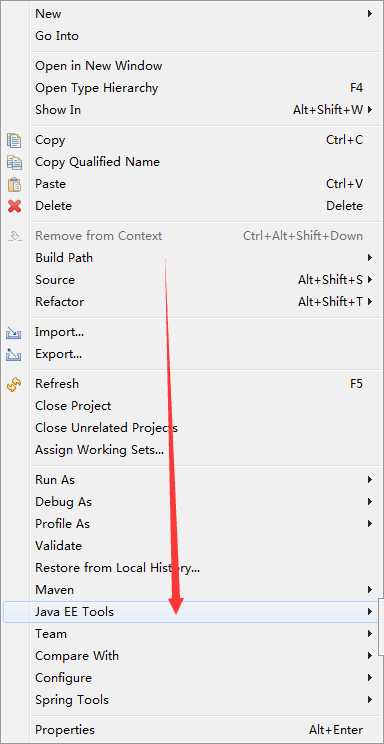Expand the Build Path submenu arrow
Viewport: 384px width, 744px height.
(x=370, y=258)
